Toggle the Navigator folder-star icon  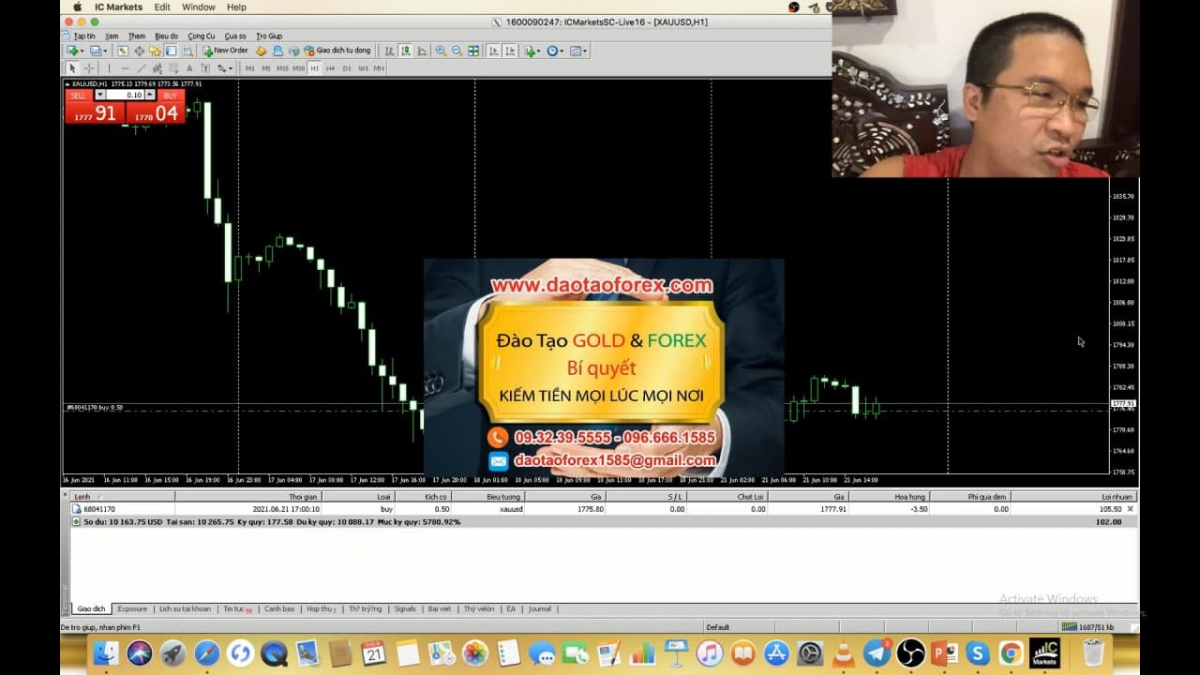click(155, 50)
